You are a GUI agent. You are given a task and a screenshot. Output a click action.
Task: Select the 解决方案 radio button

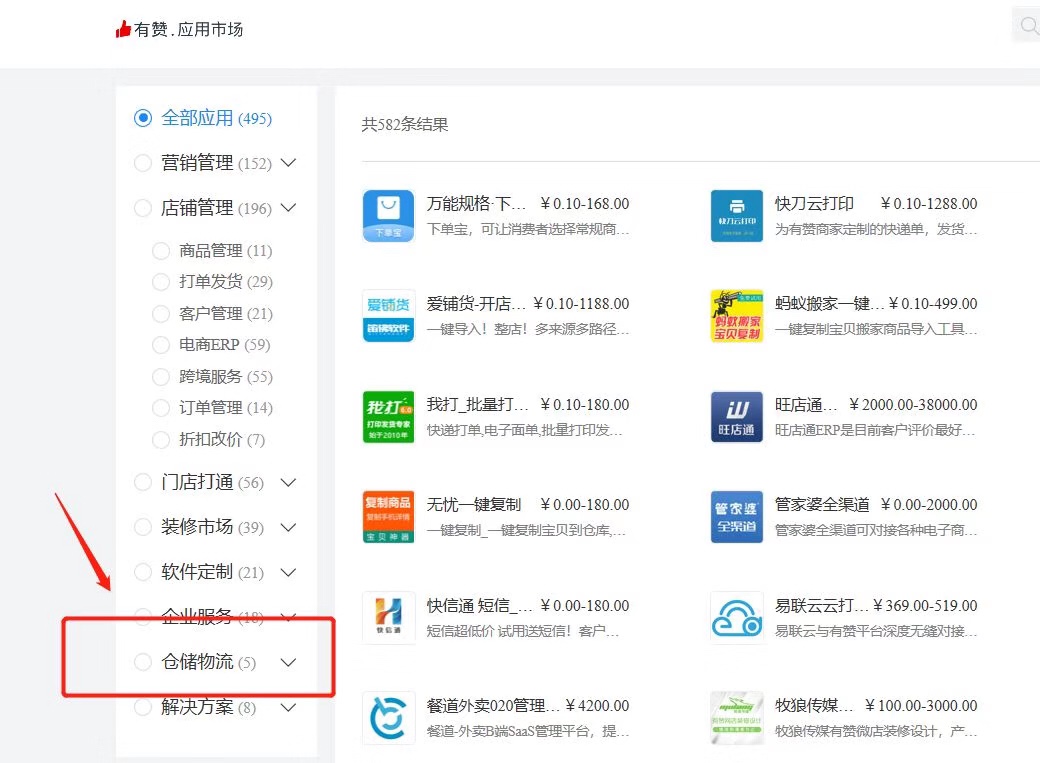143,707
